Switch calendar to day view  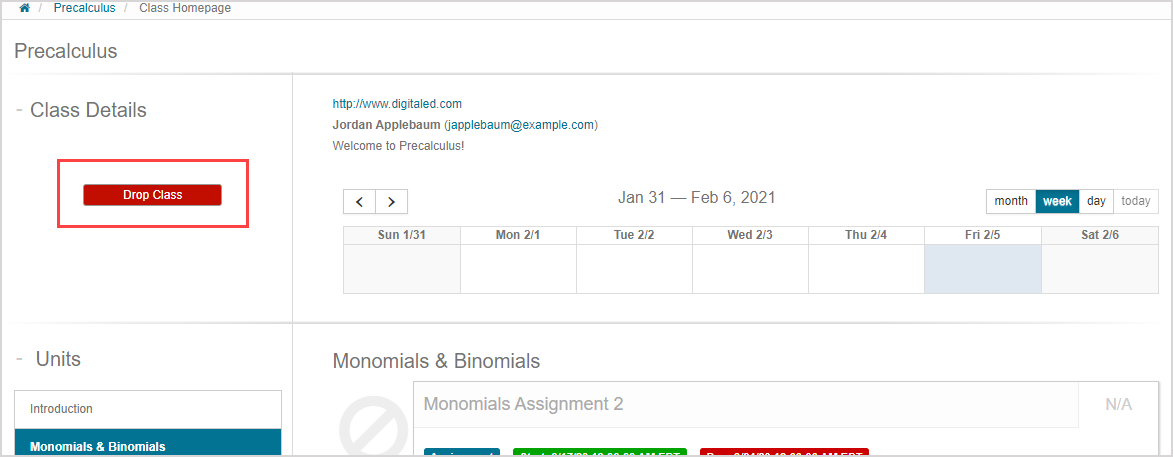(x=1096, y=201)
